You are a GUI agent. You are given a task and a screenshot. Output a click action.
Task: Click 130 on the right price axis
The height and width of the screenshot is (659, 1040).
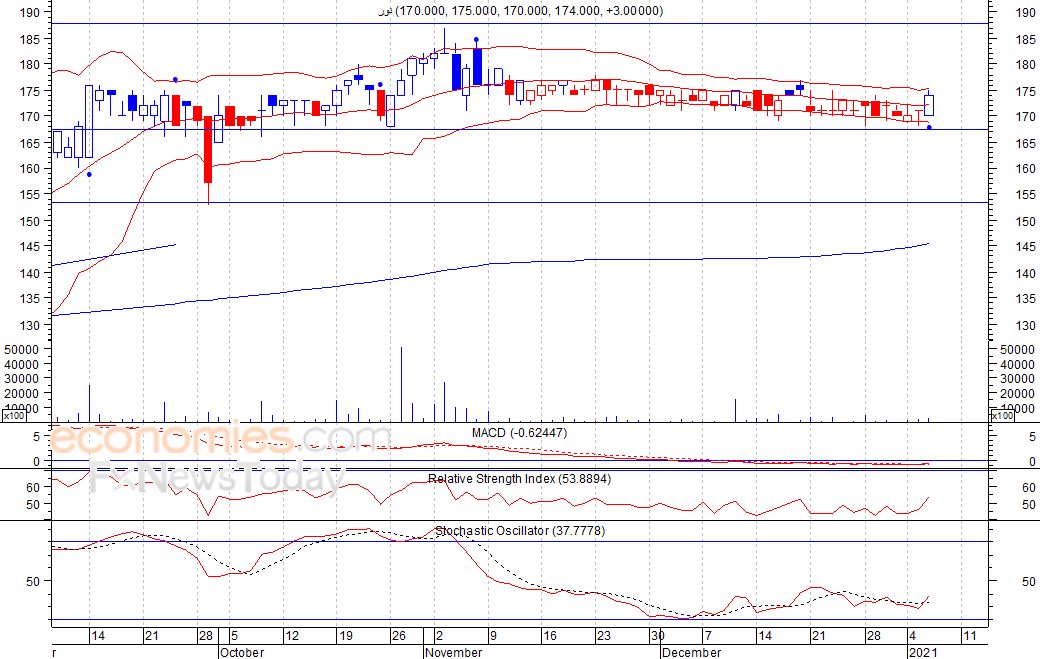[1025, 325]
